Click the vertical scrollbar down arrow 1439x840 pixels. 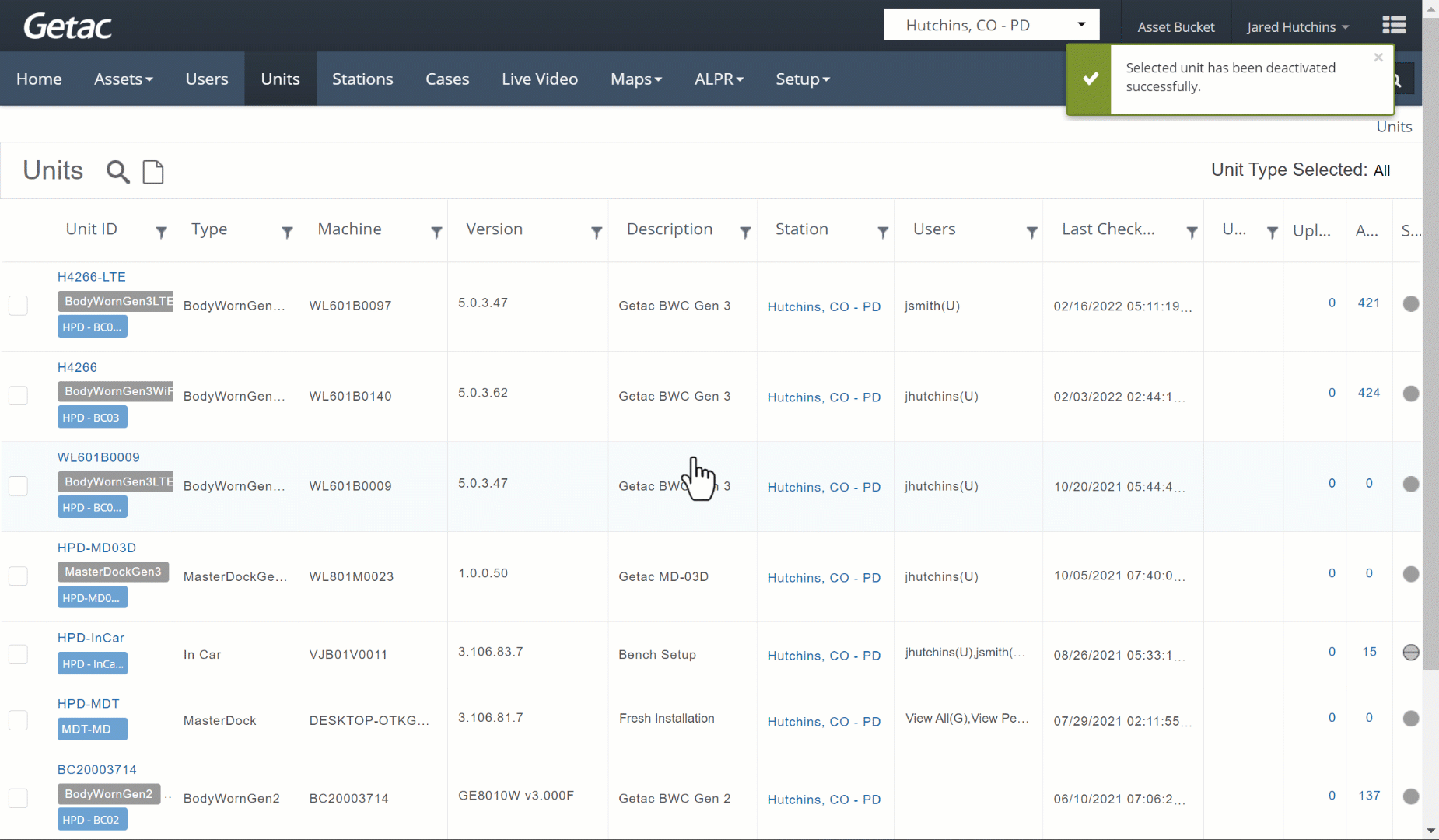coord(1430,831)
